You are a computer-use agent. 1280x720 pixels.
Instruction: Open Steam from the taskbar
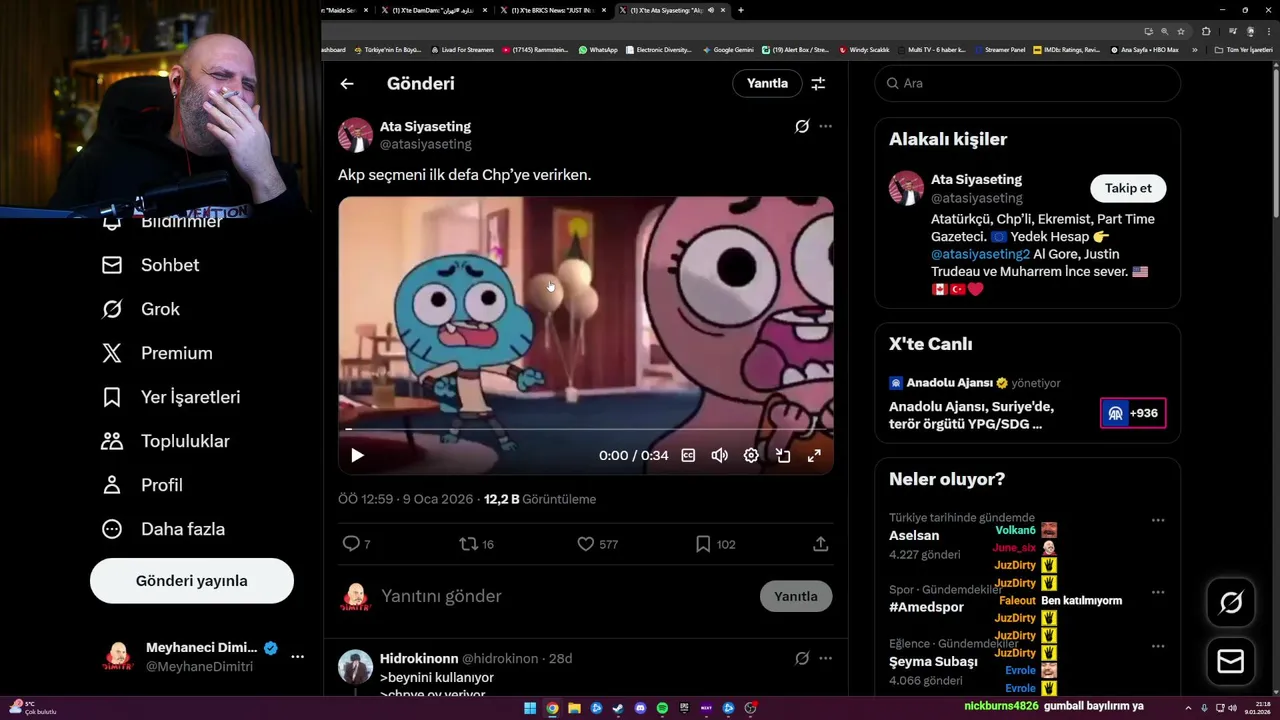click(x=618, y=708)
